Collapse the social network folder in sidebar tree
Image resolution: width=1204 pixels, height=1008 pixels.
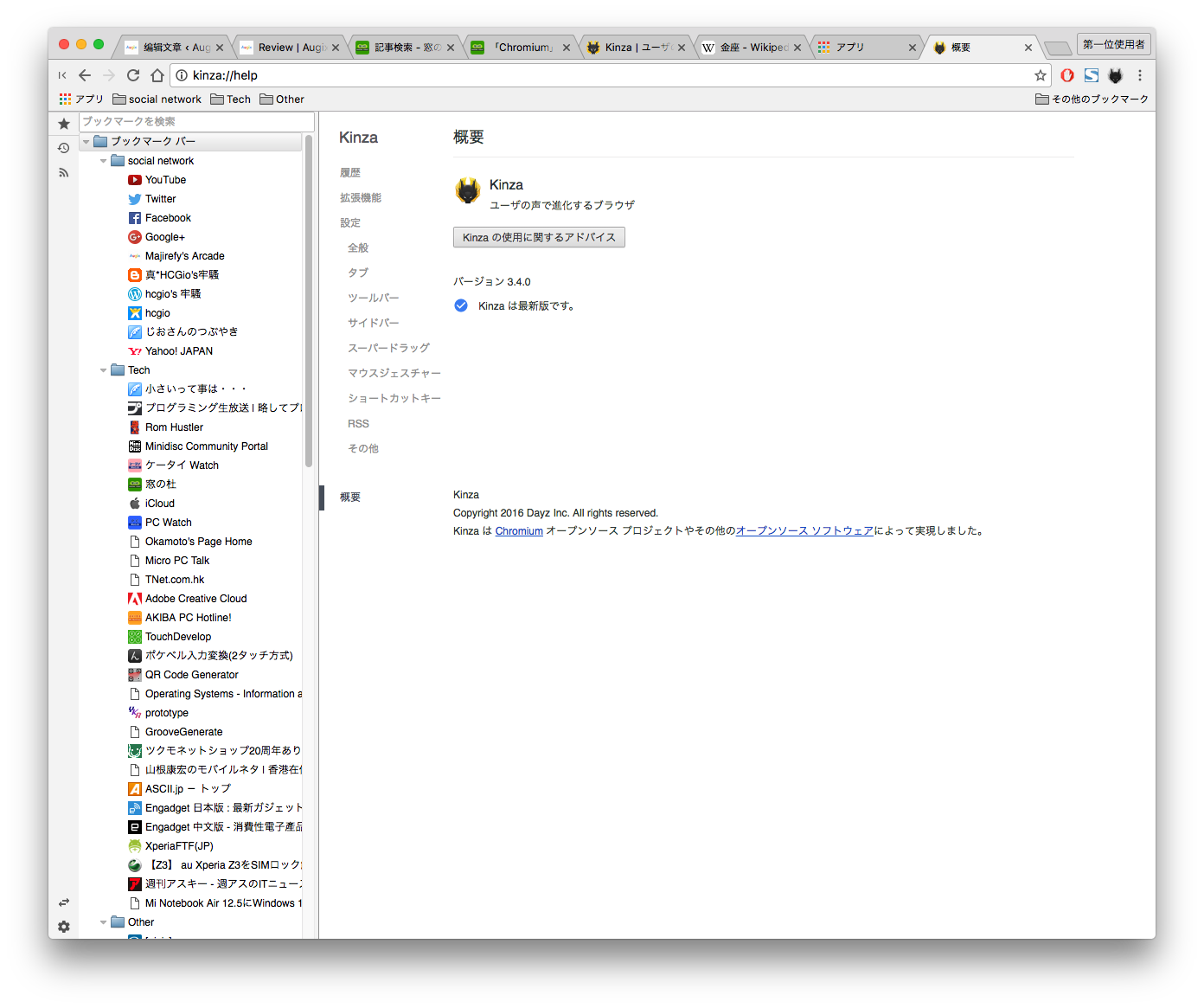coord(104,161)
